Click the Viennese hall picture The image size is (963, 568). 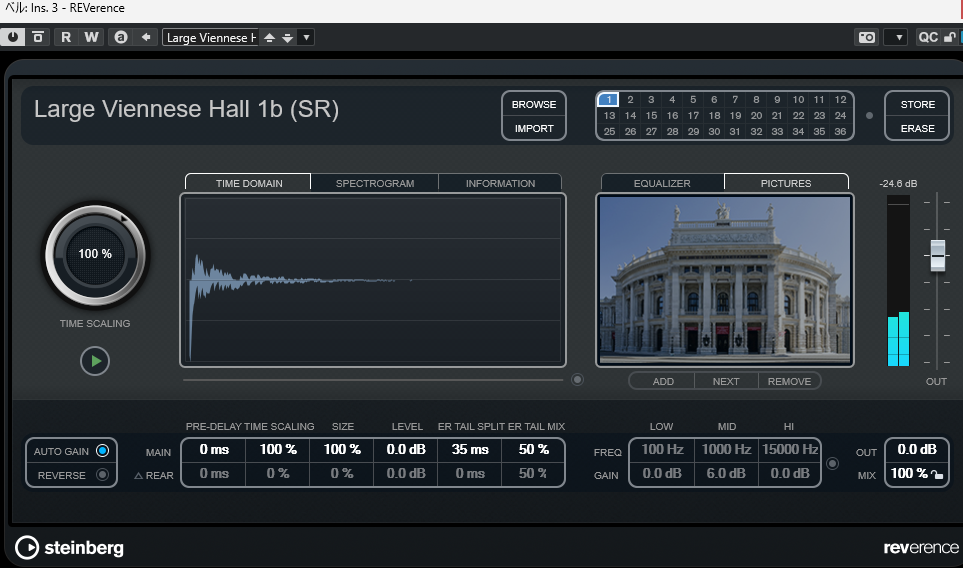(x=725, y=280)
